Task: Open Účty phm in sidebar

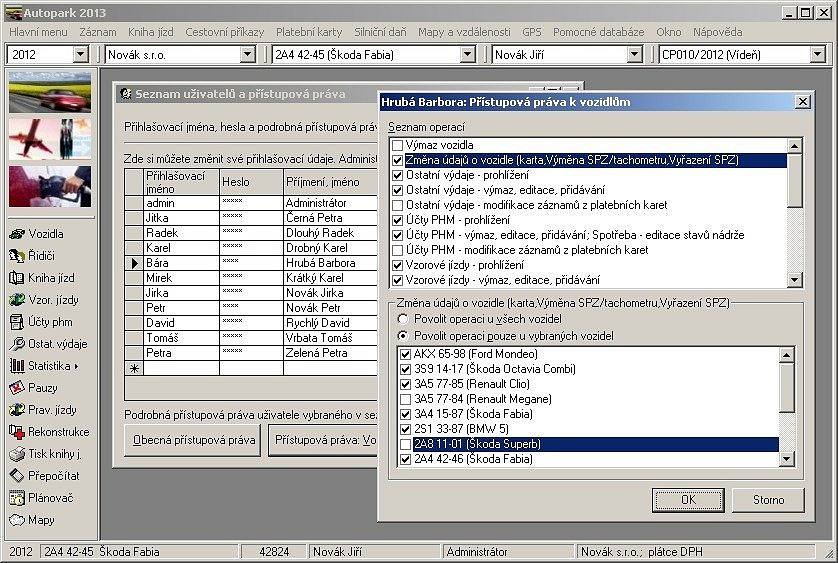Action: (x=49, y=322)
